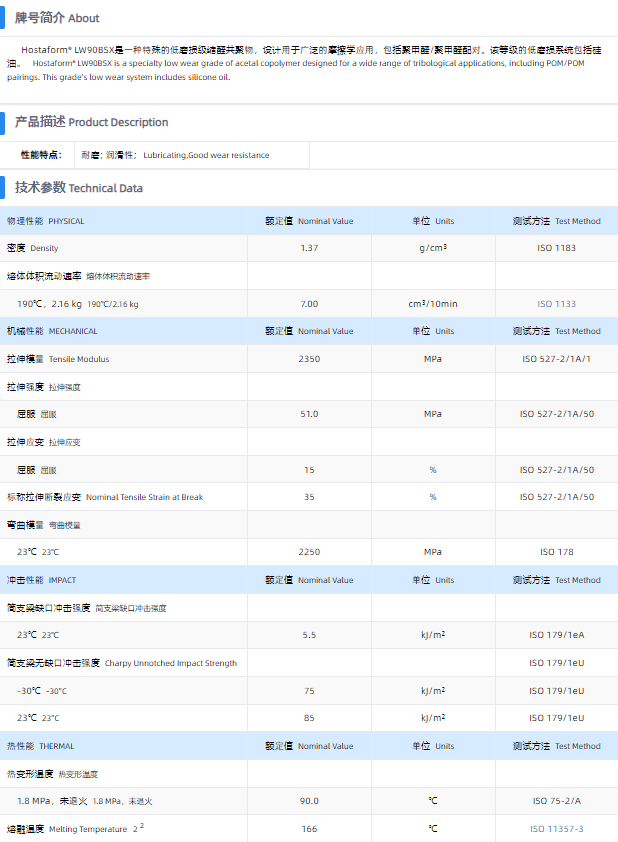The image size is (618, 842).
Task: Click the 190℃, 2.16 kg row label
Action: [x=78, y=304]
